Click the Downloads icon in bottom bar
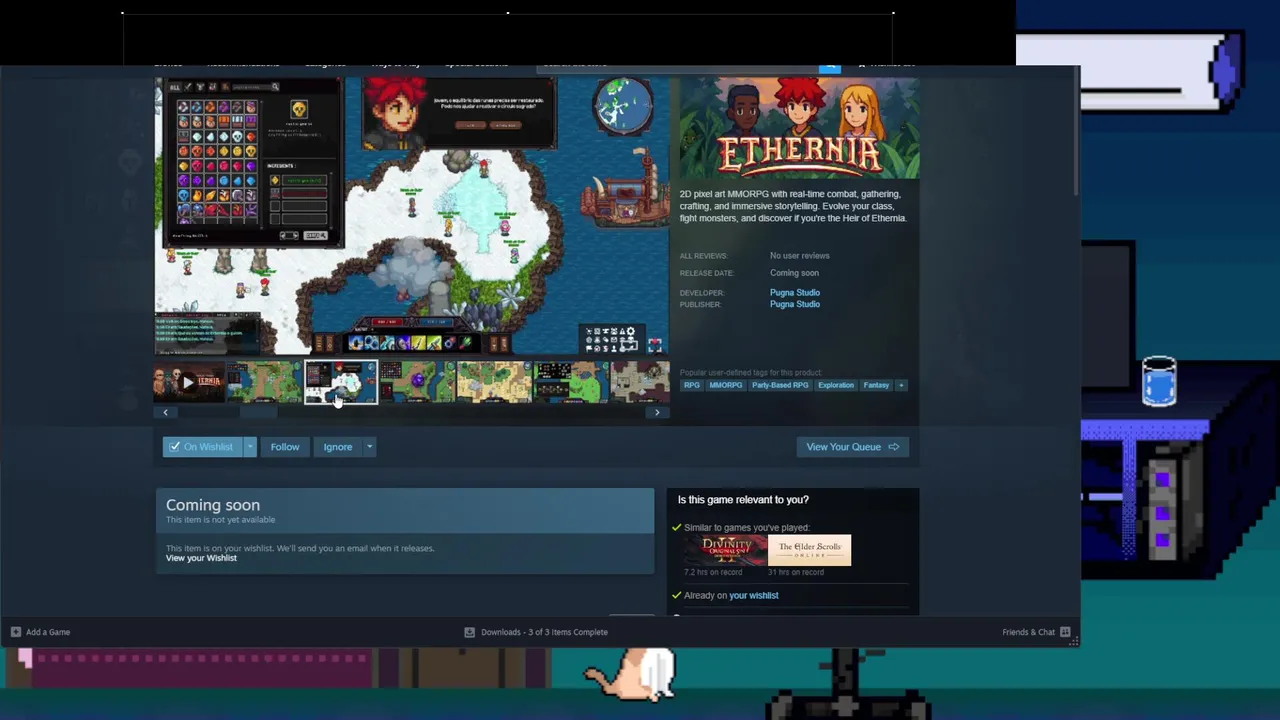1280x720 pixels. 469,632
